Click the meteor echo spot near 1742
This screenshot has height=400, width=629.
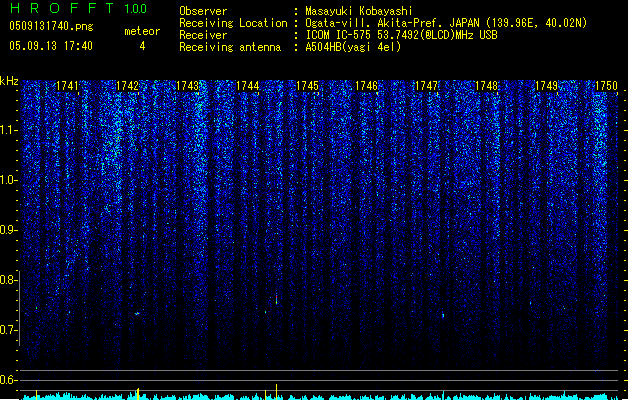pyautogui.click(x=137, y=314)
